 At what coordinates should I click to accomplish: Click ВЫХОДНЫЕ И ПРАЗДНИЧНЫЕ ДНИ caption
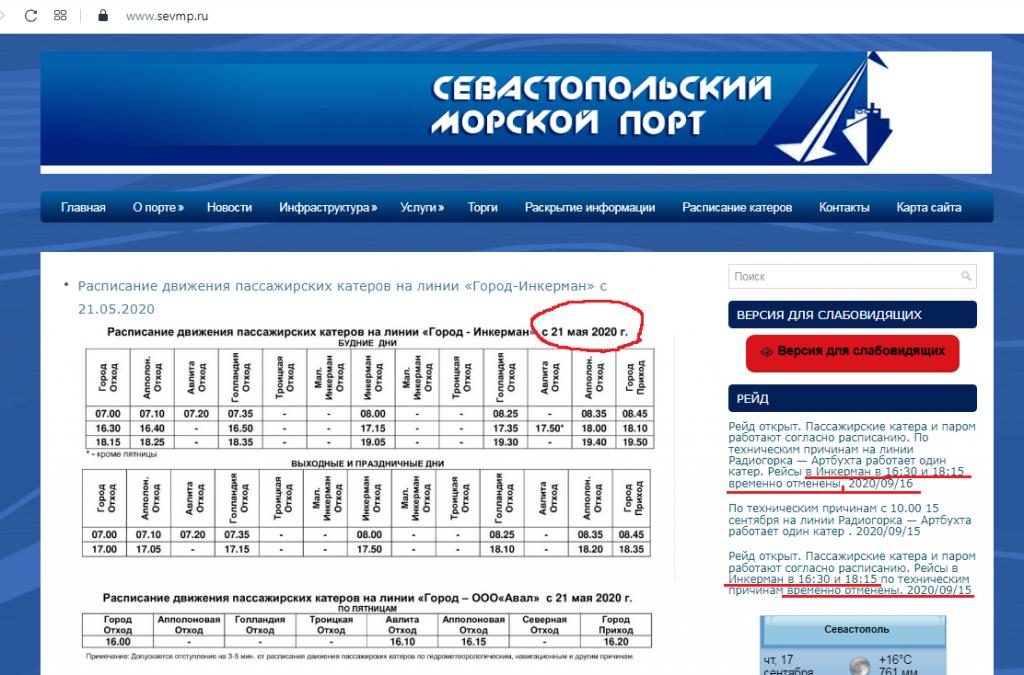[367, 463]
